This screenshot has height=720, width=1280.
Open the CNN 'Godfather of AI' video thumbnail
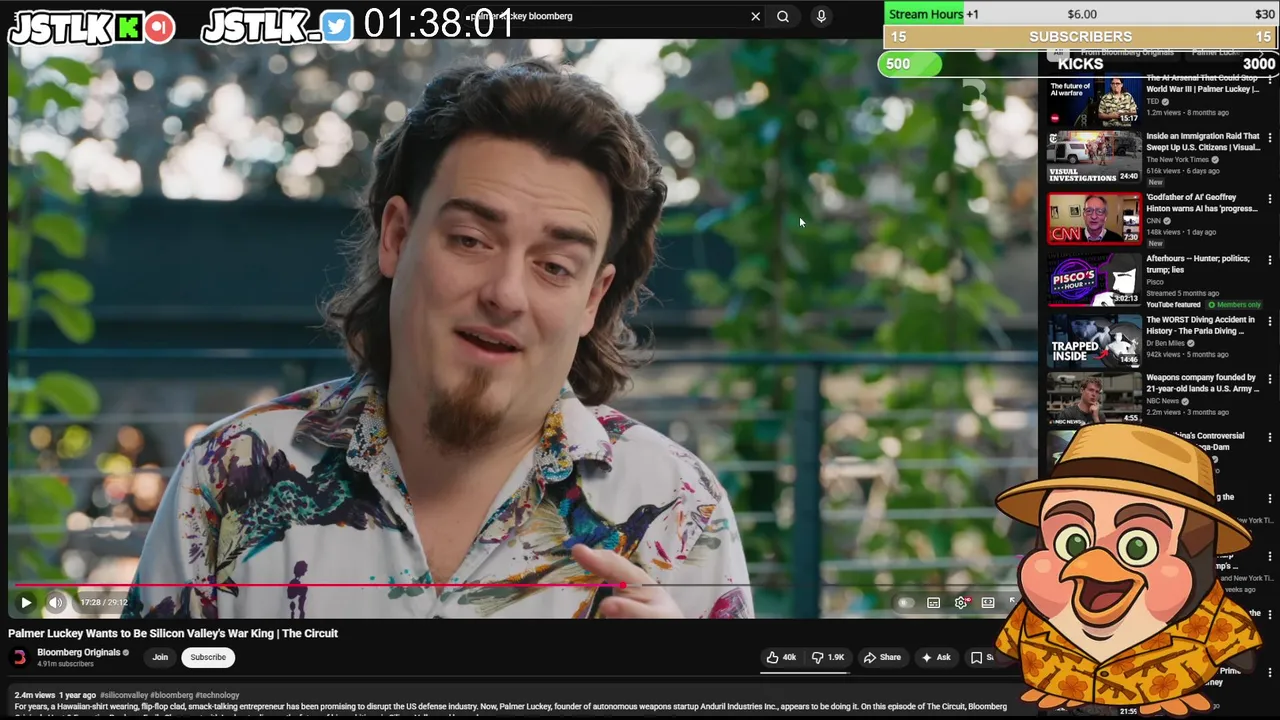1094,219
